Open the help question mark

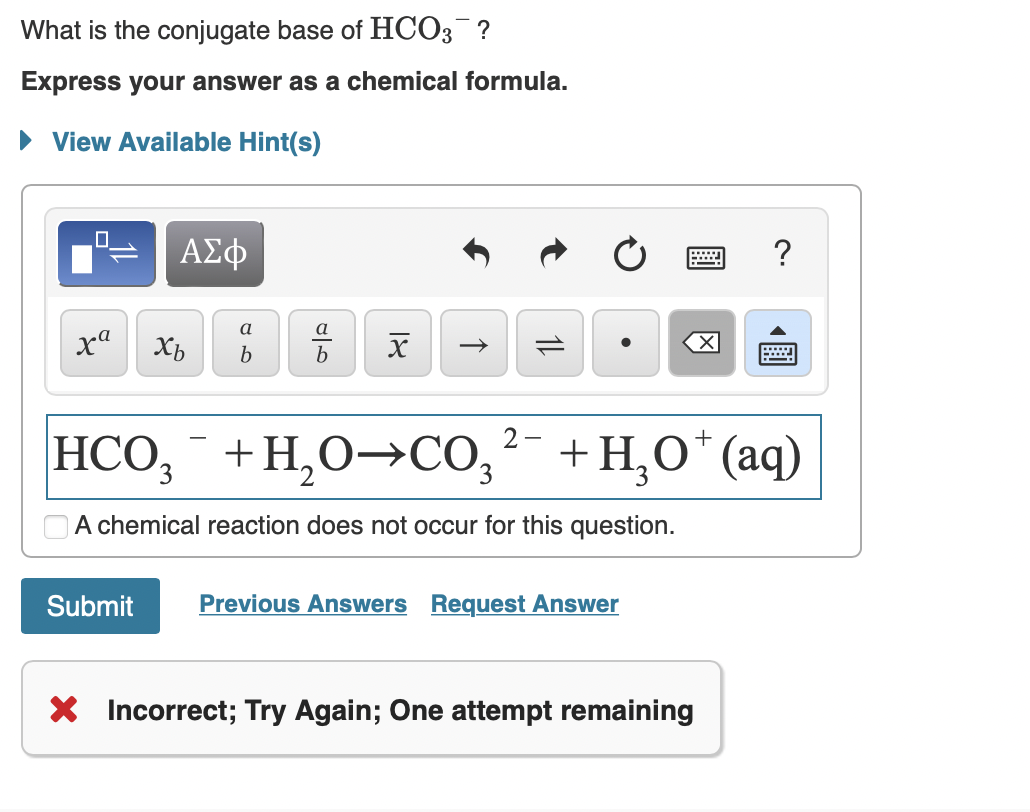782,254
